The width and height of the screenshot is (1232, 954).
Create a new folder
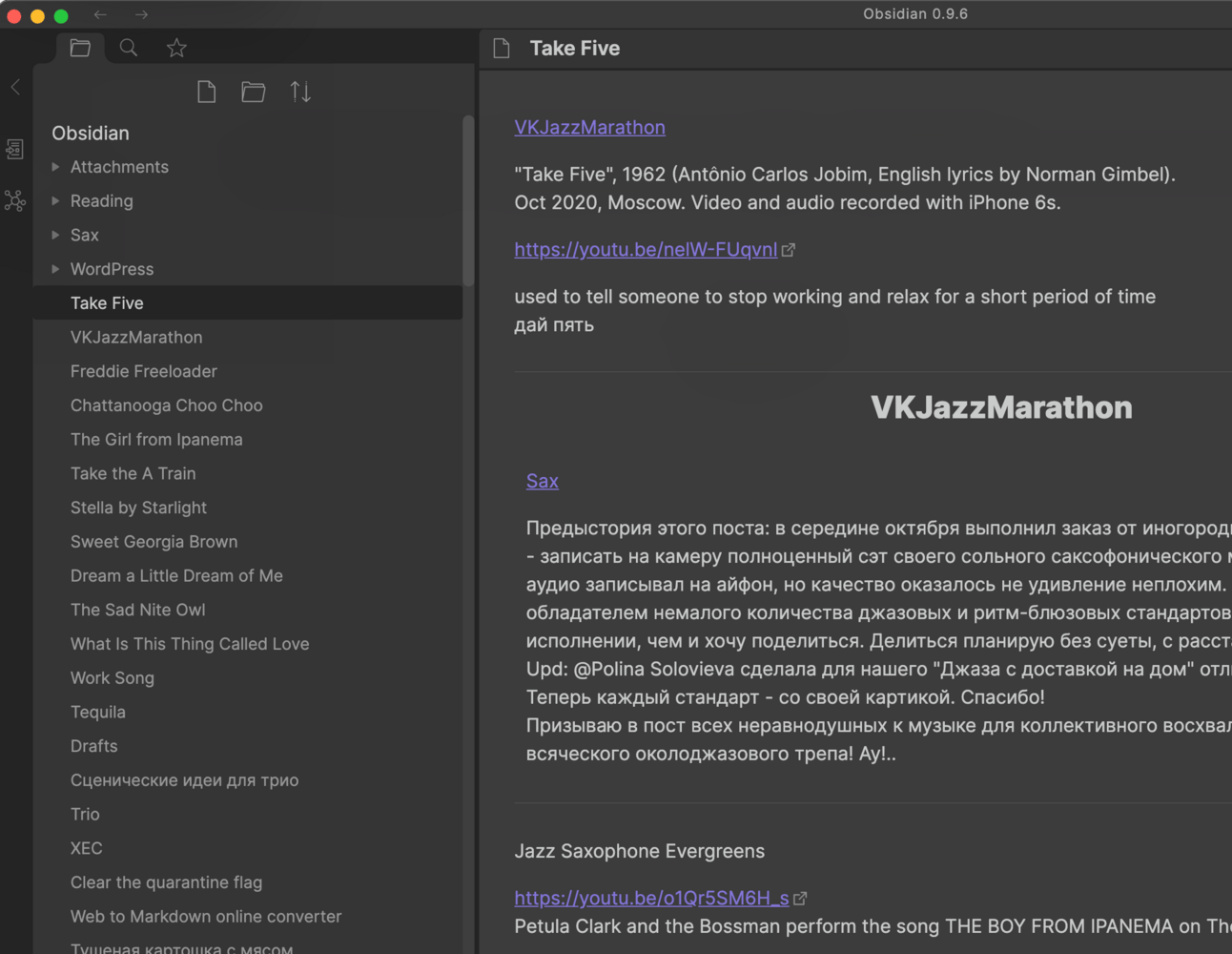click(254, 92)
